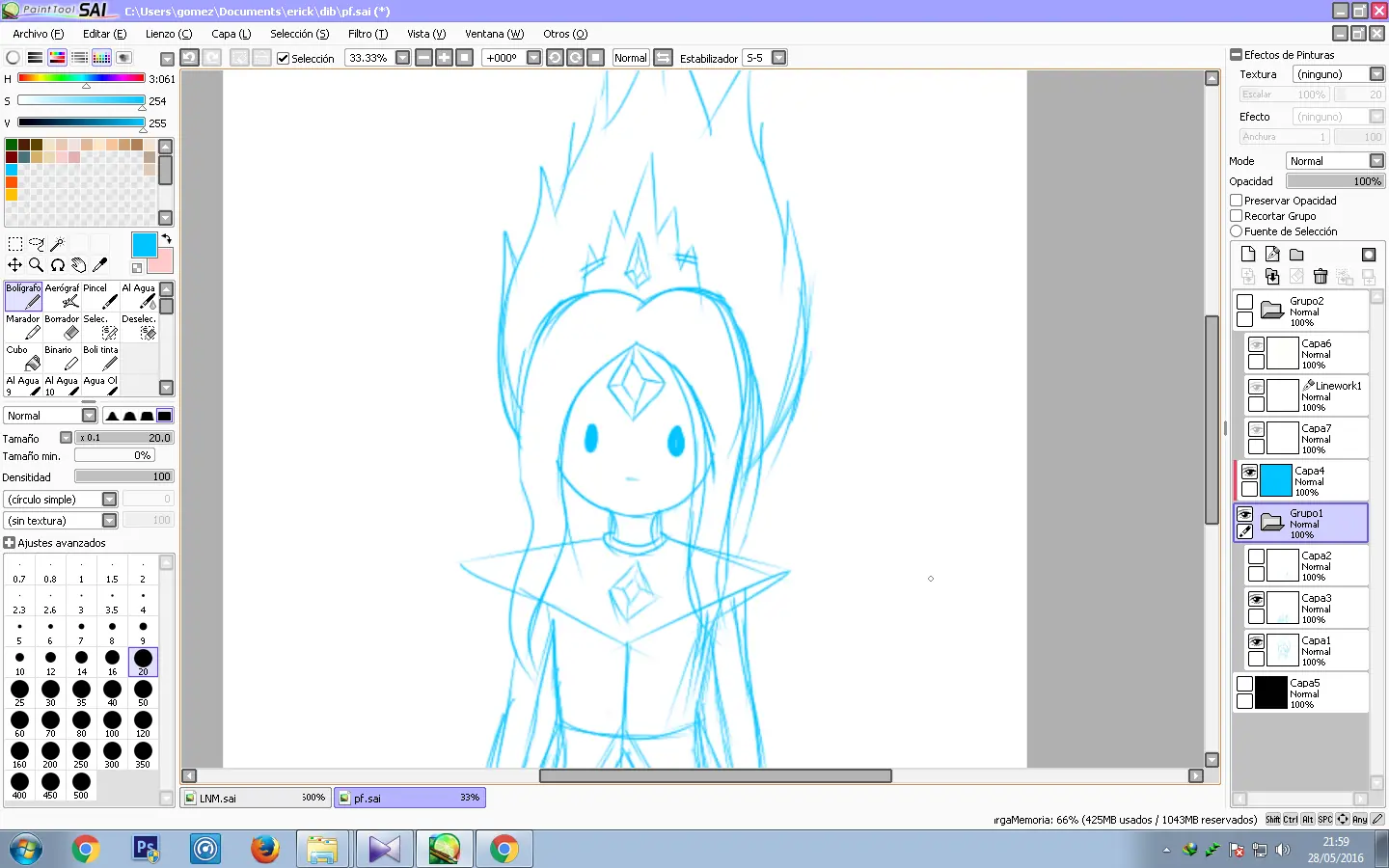
Task: Click the cyan foreground color swatch
Action: click(x=145, y=245)
